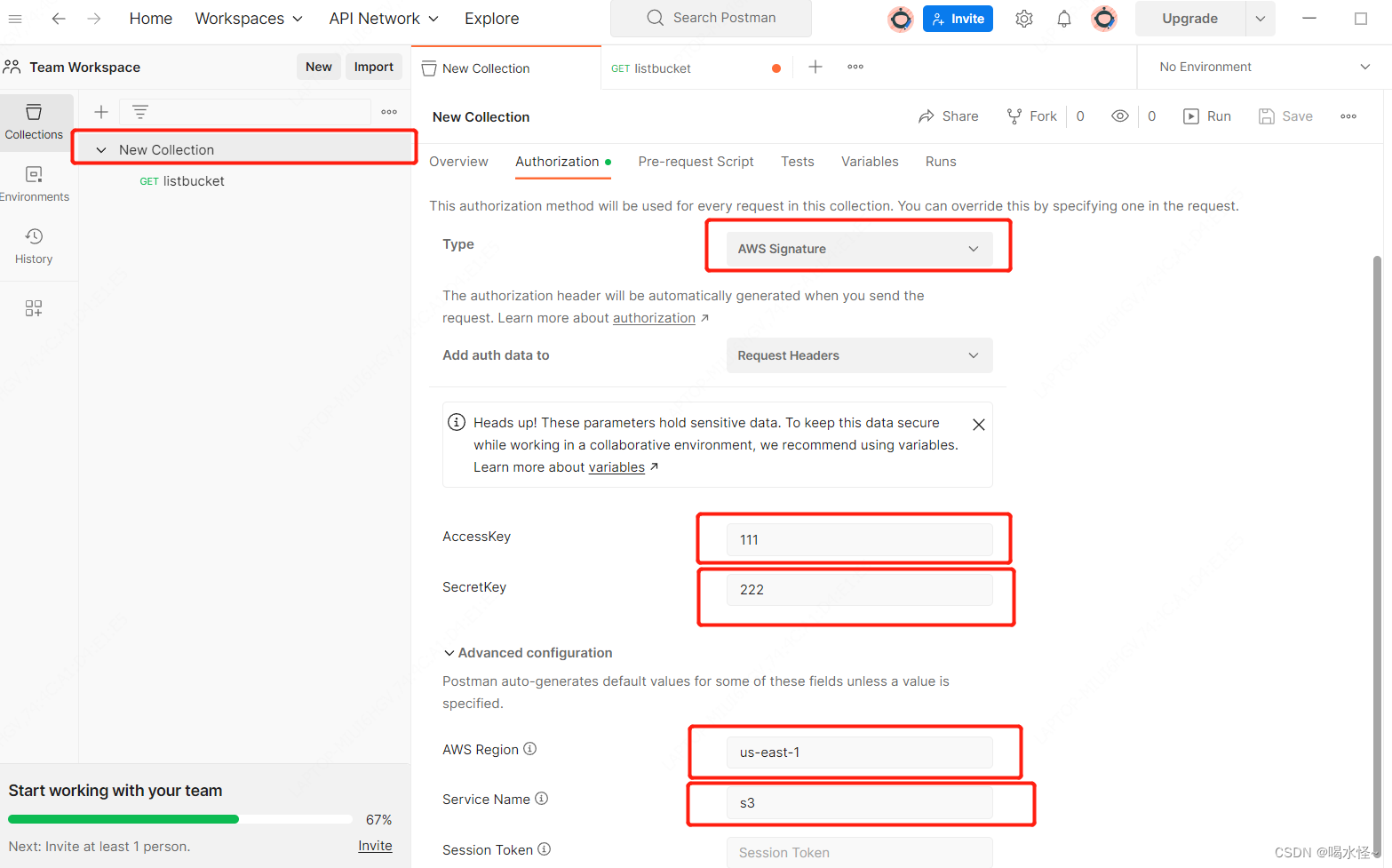Save the collection
The width and height of the screenshot is (1392, 868).
1285,116
